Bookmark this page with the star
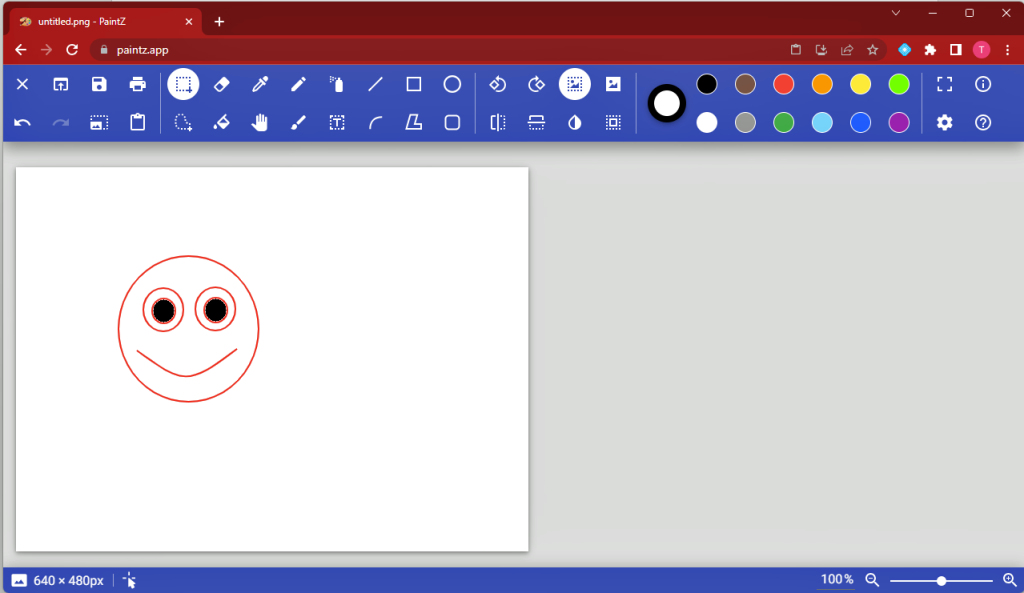This screenshot has width=1024, height=593. pyautogui.click(x=872, y=50)
